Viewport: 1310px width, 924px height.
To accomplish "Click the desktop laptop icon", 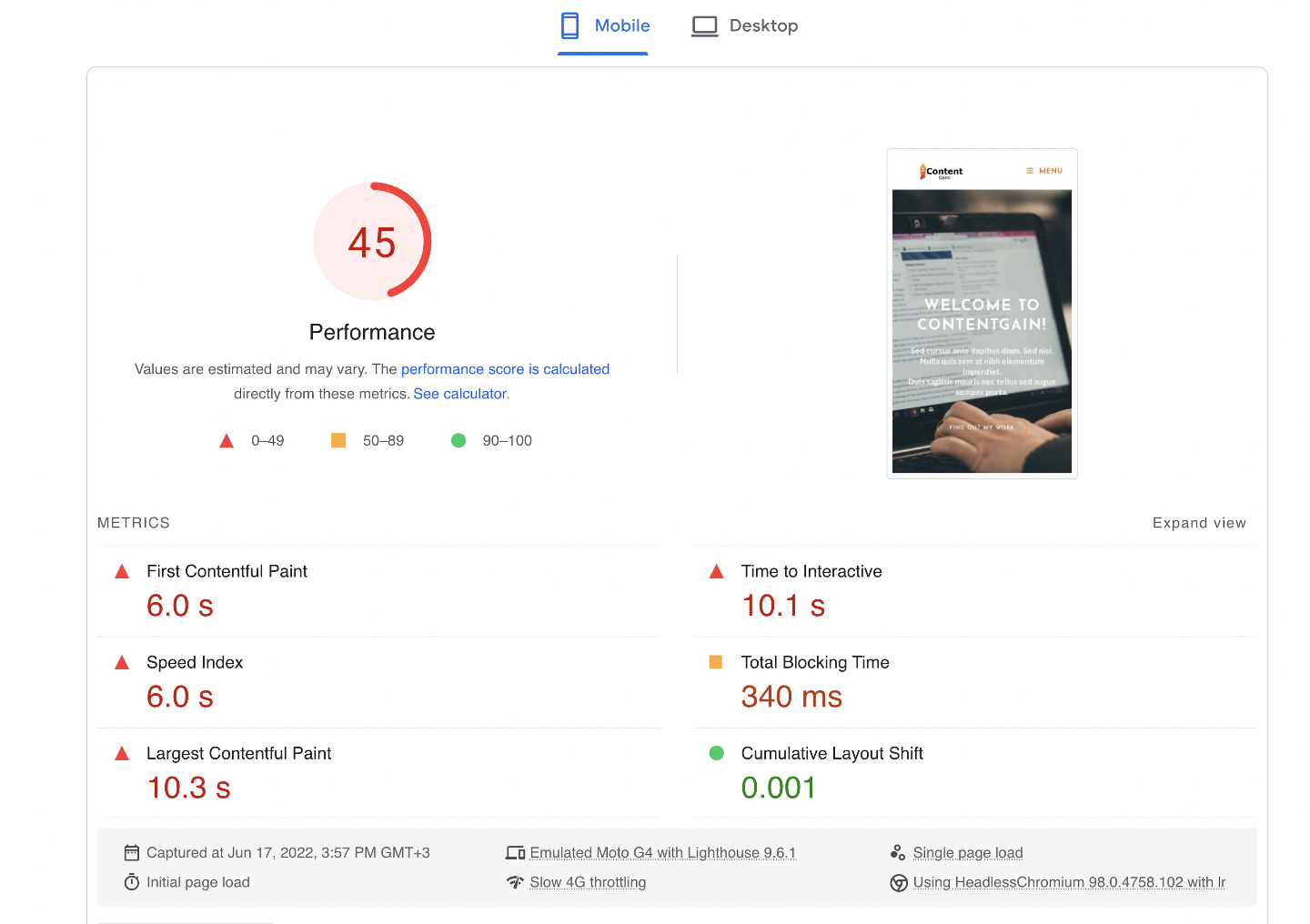I will click(704, 26).
